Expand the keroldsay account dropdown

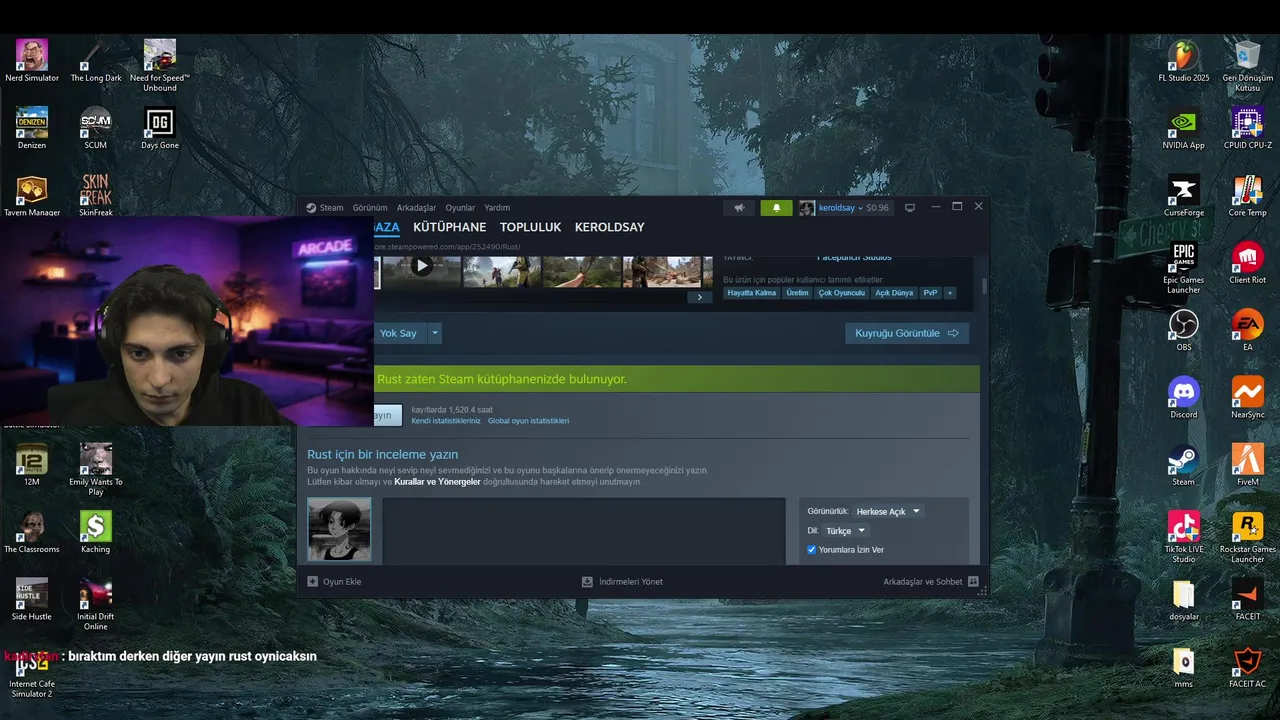click(843, 208)
